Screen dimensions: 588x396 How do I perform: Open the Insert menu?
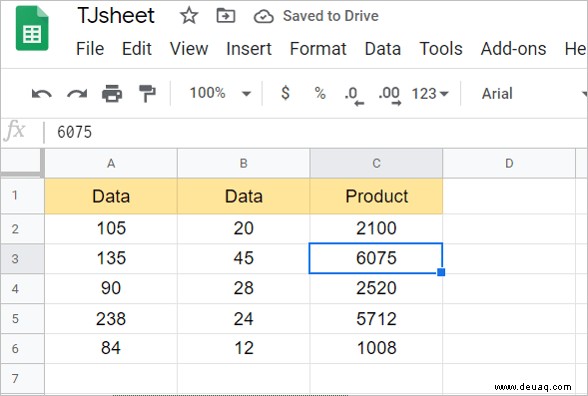(249, 49)
